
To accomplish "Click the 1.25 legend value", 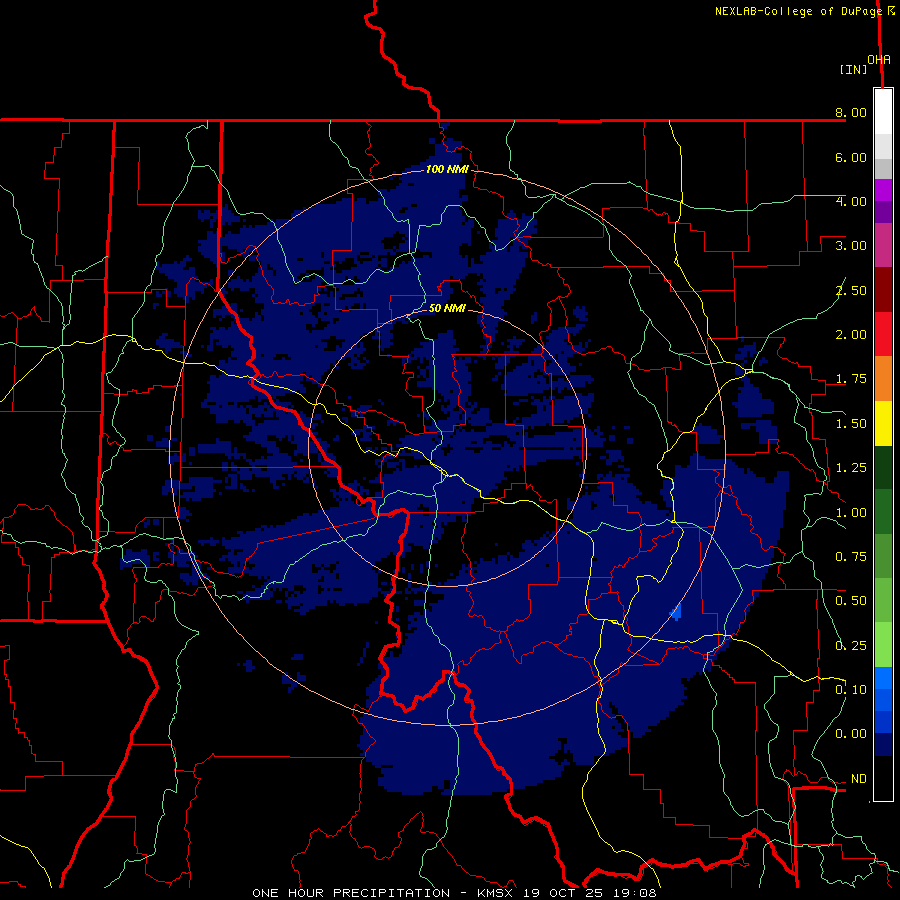I will click(851, 468).
